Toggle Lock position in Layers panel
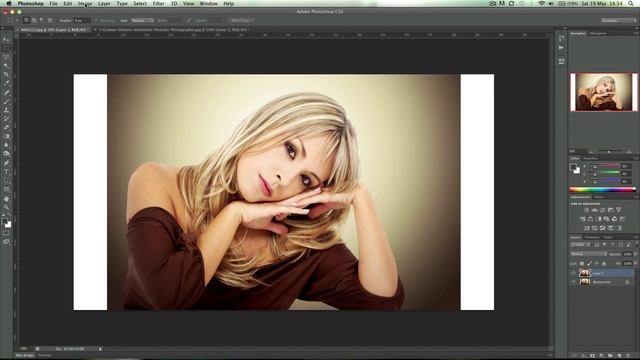Screen dimensions: 640x360 597,264
